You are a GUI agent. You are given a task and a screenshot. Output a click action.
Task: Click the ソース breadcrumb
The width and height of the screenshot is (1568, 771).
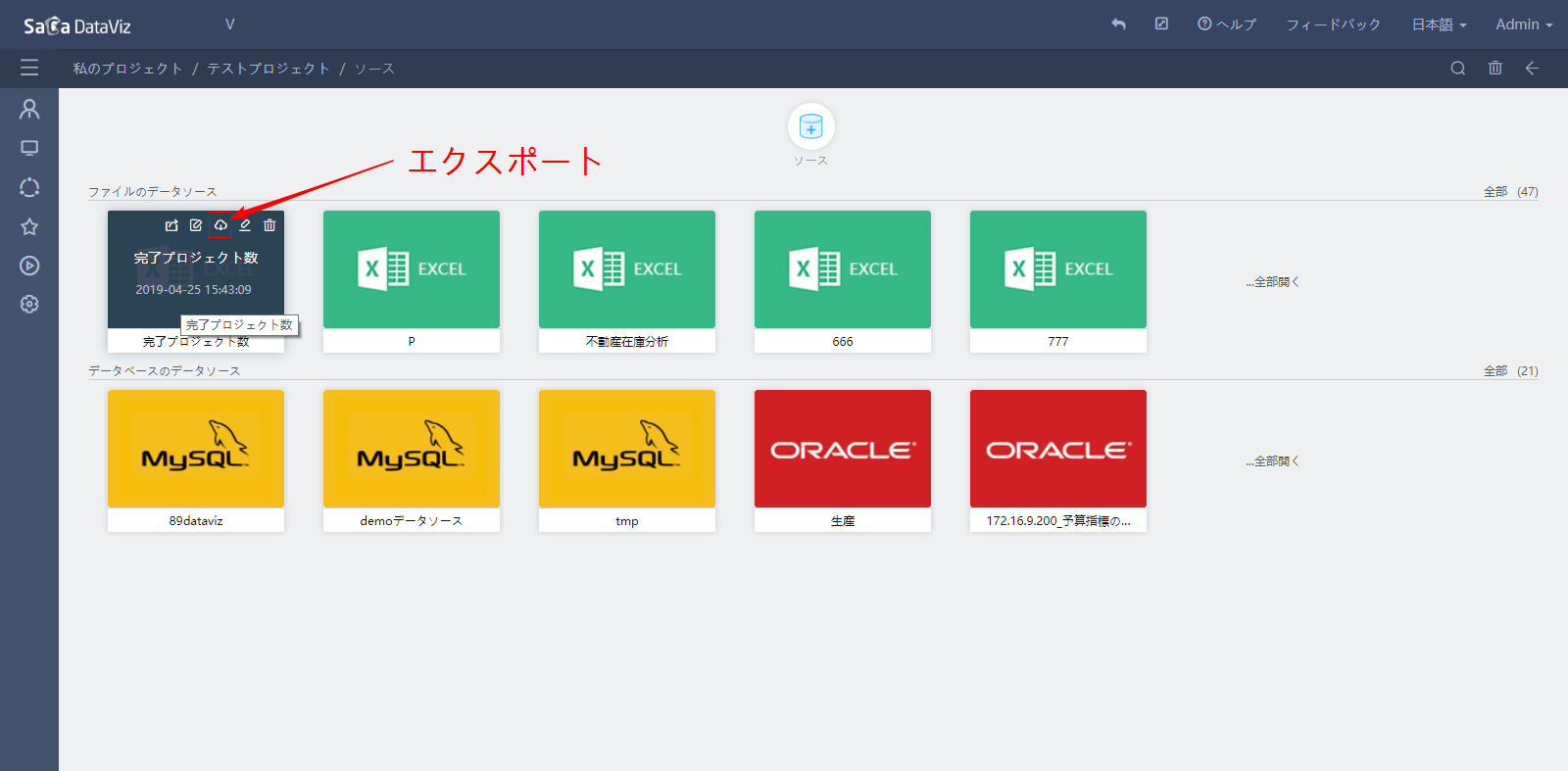tap(374, 69)
